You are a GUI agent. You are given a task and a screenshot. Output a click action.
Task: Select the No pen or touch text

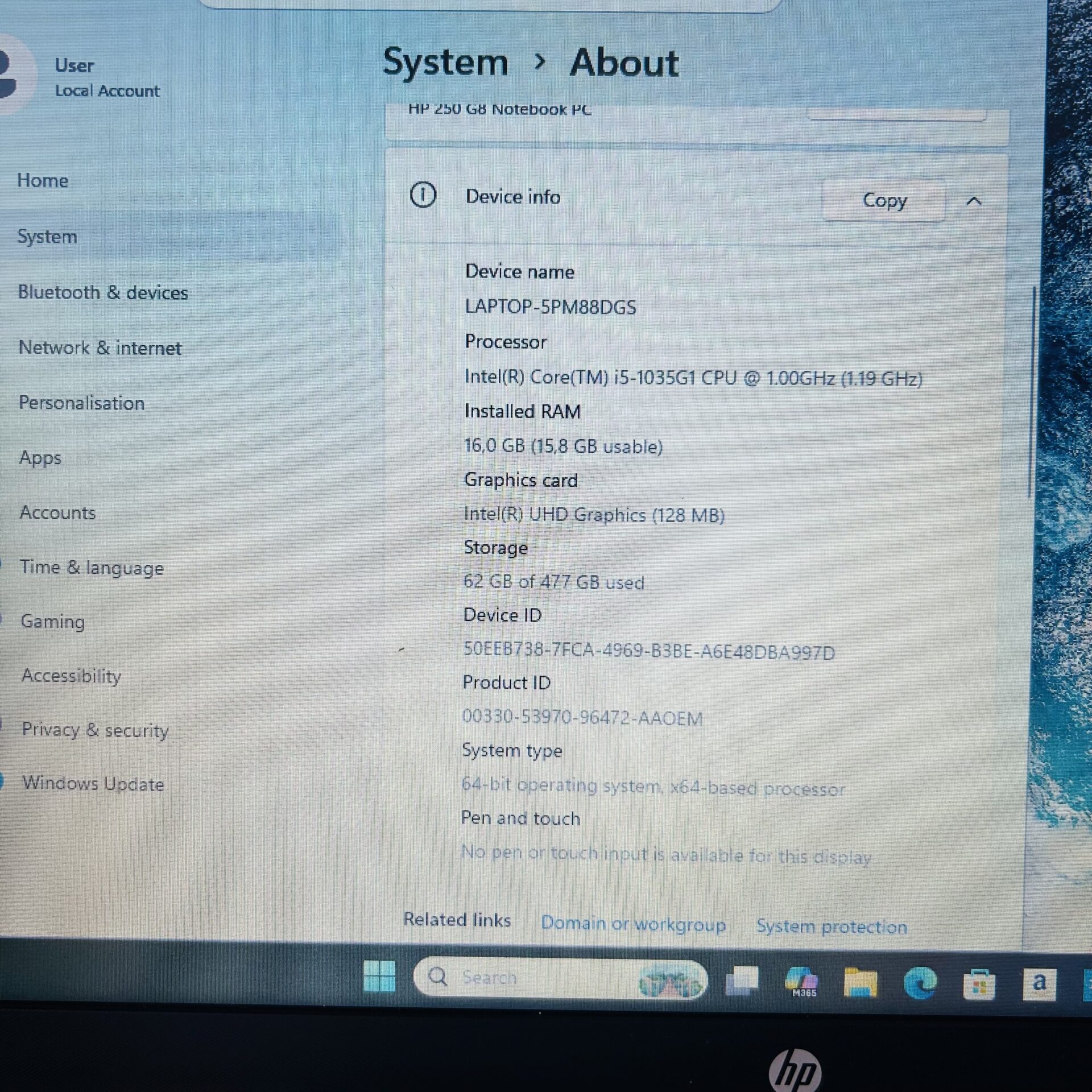coord(666,854)
